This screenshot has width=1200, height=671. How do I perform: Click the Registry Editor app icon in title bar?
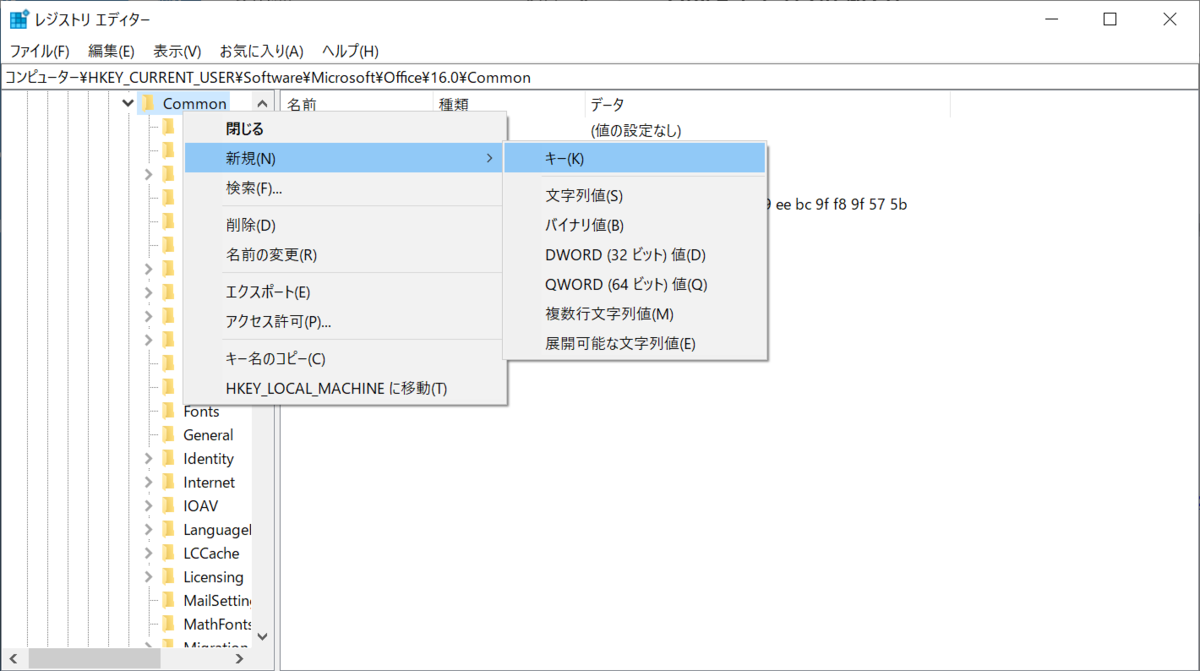18,19
